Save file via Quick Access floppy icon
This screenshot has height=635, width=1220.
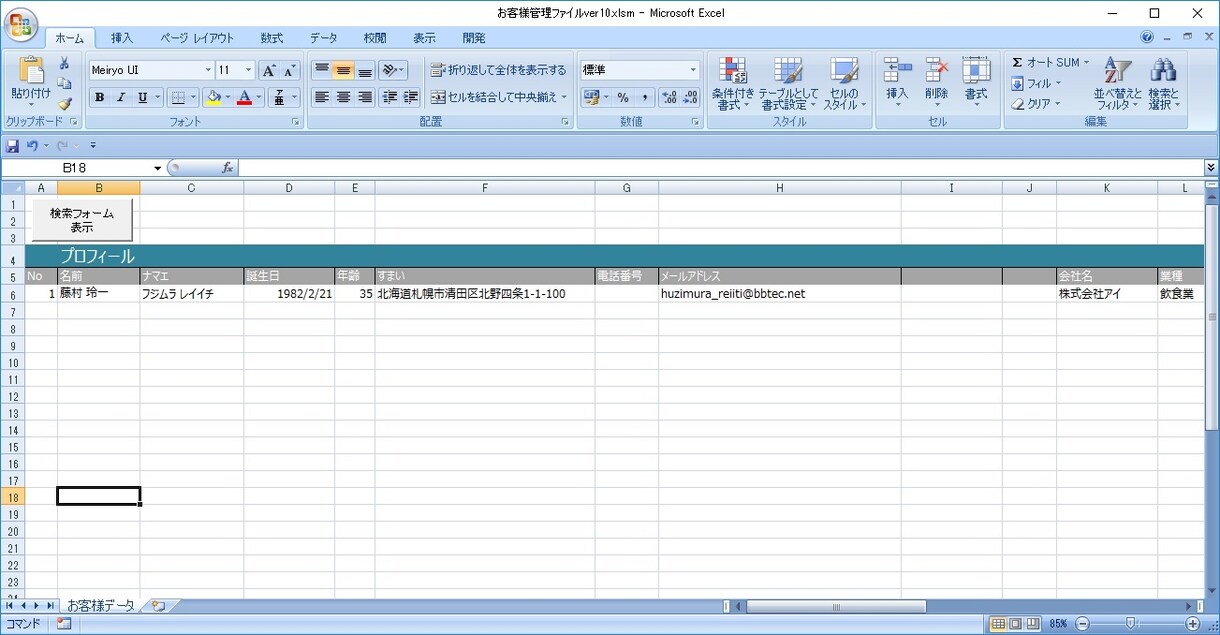[12, 146]
